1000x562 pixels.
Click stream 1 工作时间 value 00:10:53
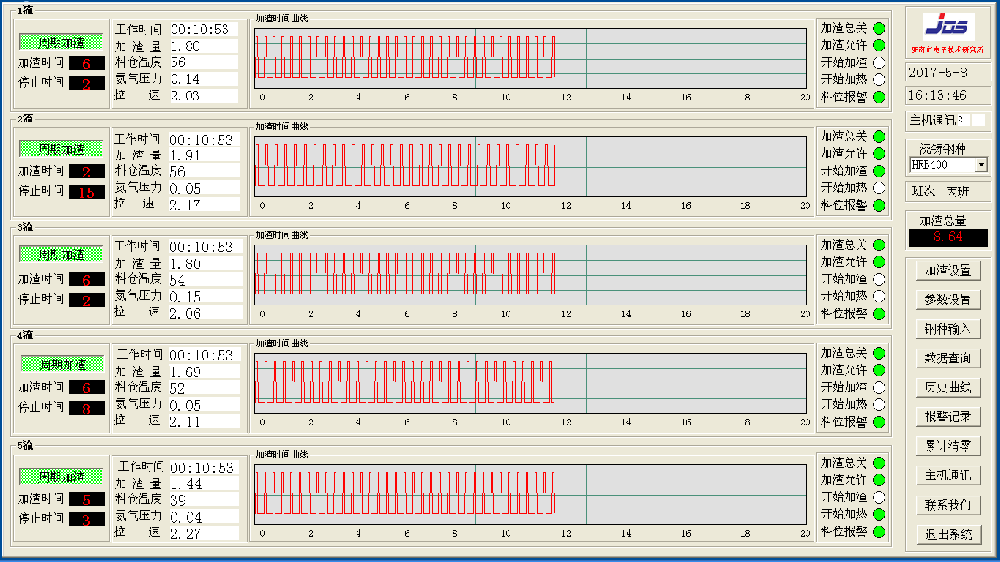tap(204, 29)
